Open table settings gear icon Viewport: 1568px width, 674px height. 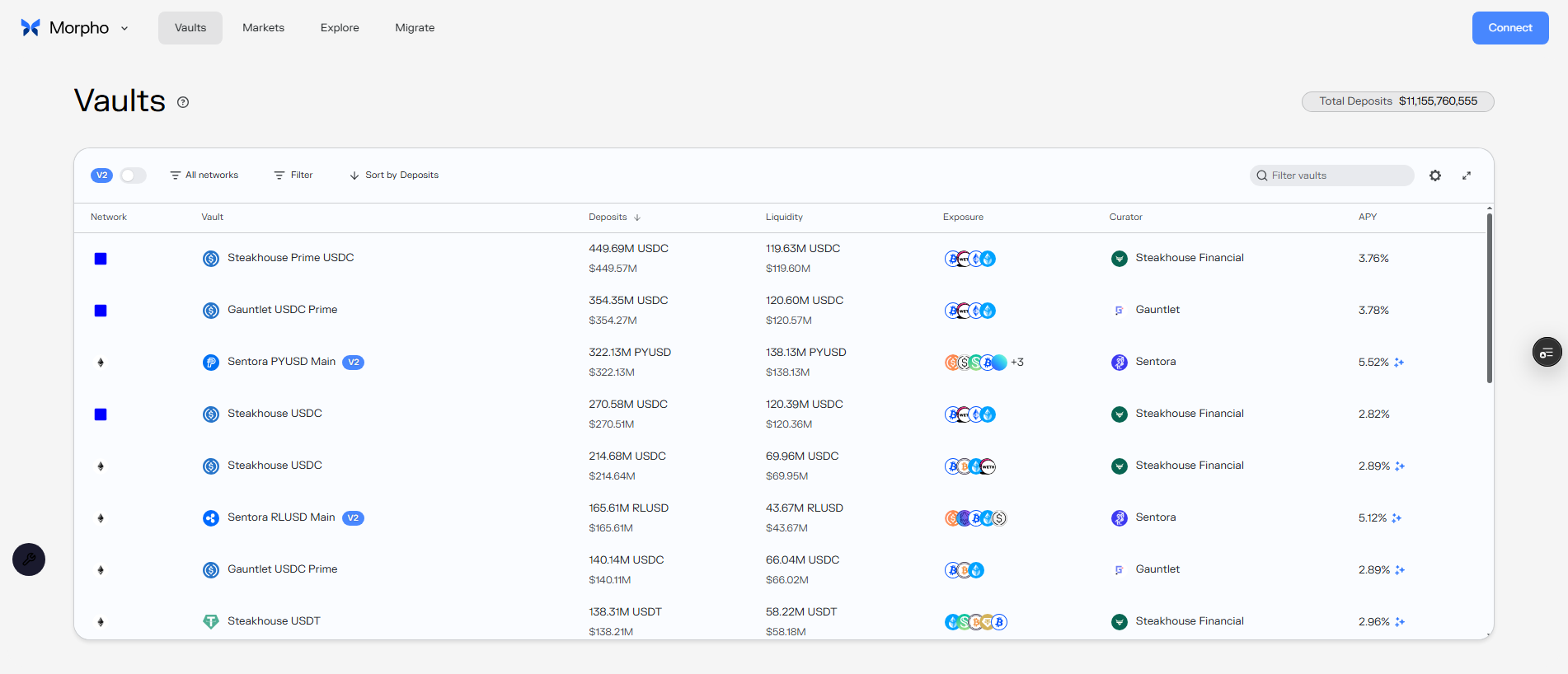pyautogui.click(x=1435, y=176)
